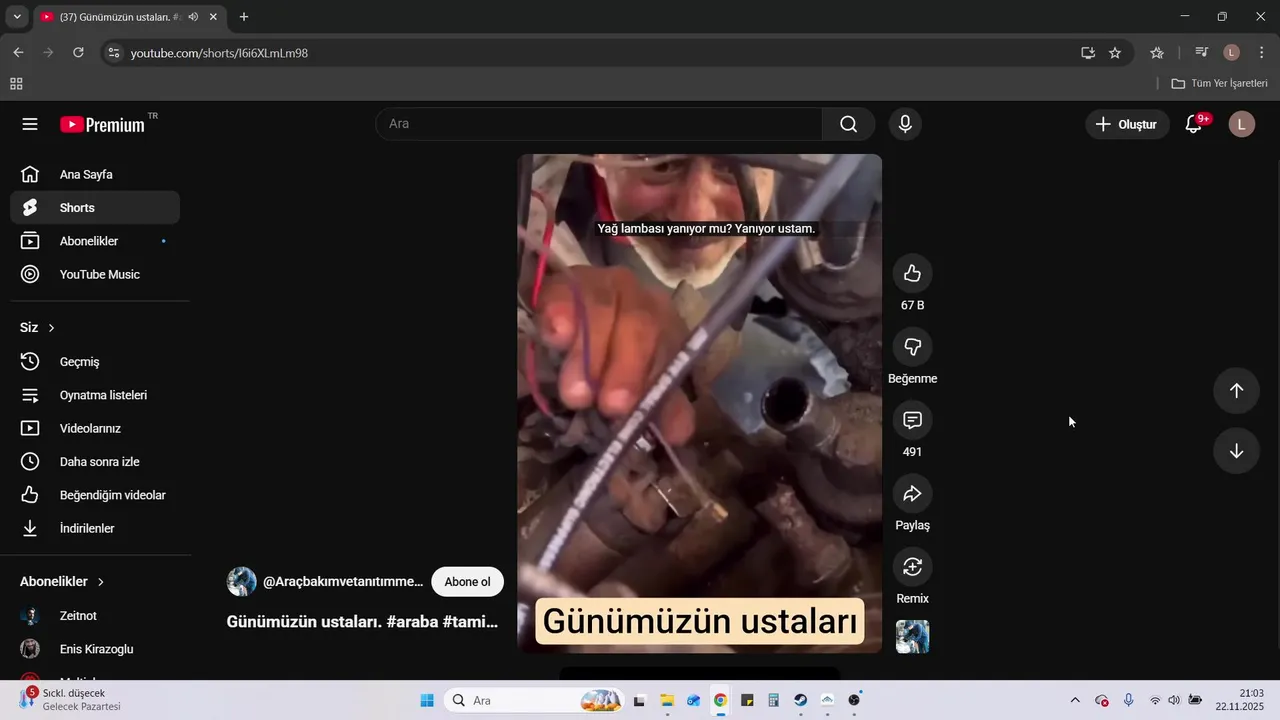The width and height of the screenshot is (1280, 720).
Task: Go to YouTube Premium home logo
Action: (x=103, y=125)
